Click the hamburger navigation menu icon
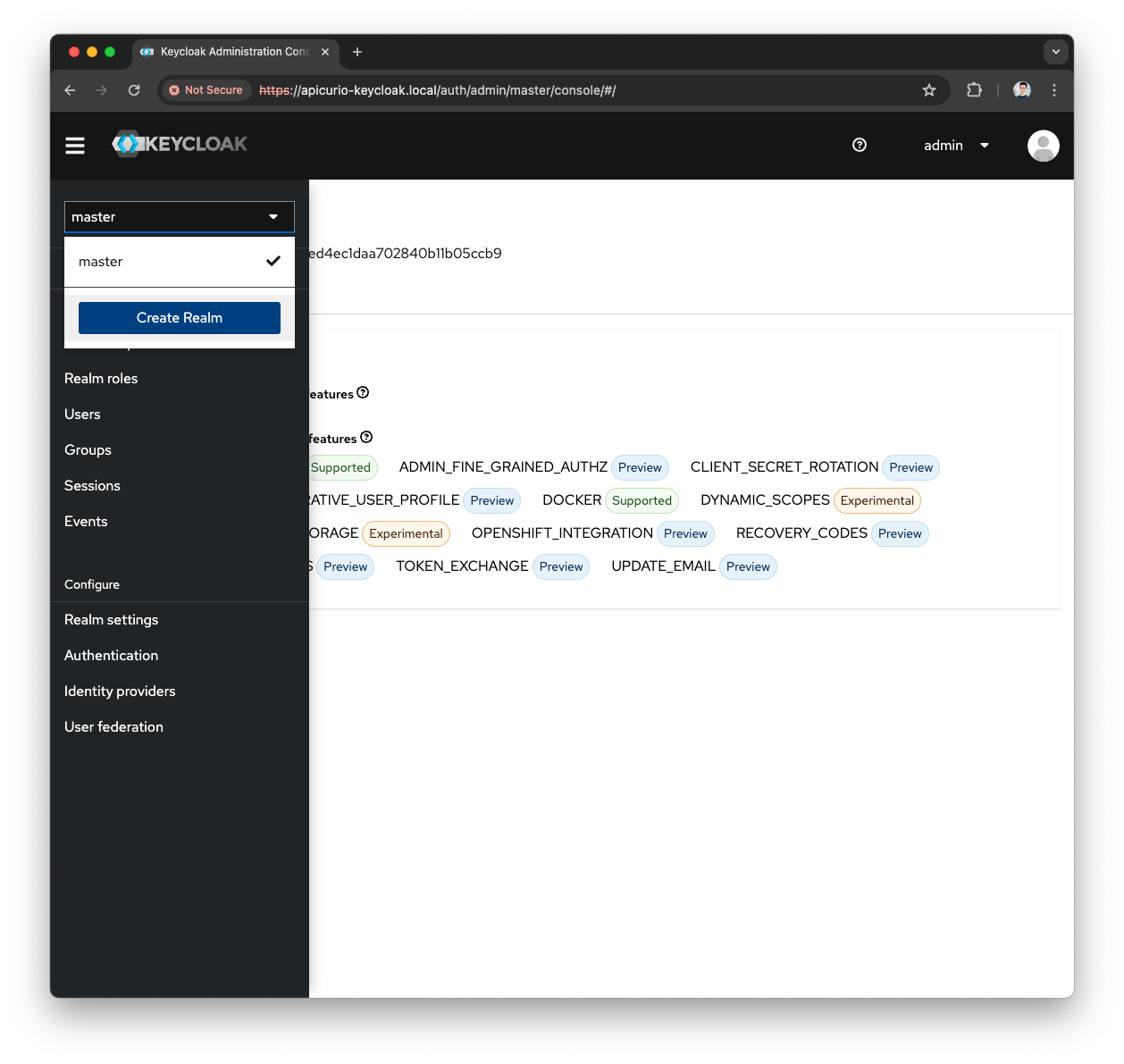Screen dimensions: 1124x1064 pos(75,145)
